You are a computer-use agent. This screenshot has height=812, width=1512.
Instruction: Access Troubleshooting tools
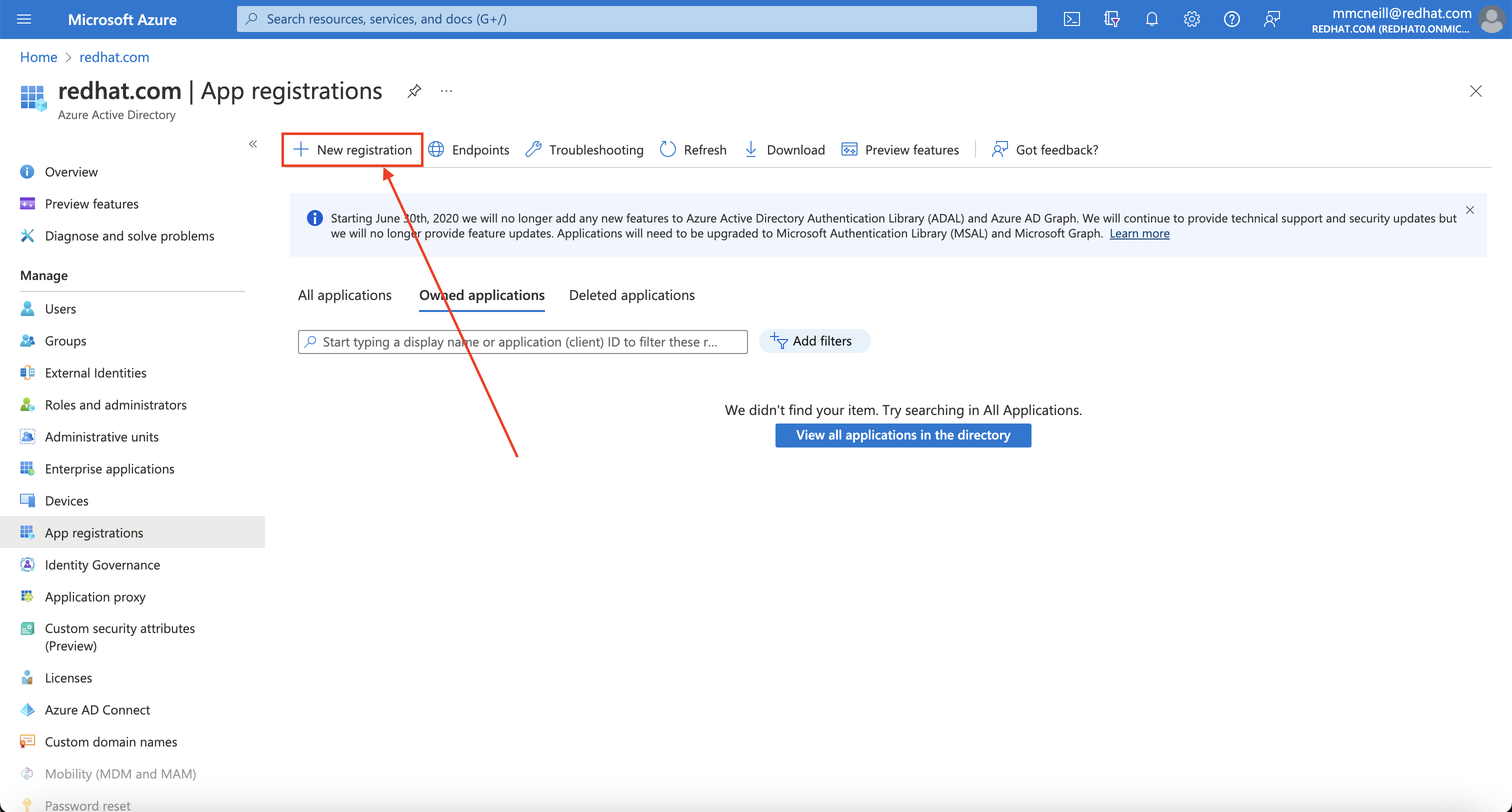coord(584,150)
